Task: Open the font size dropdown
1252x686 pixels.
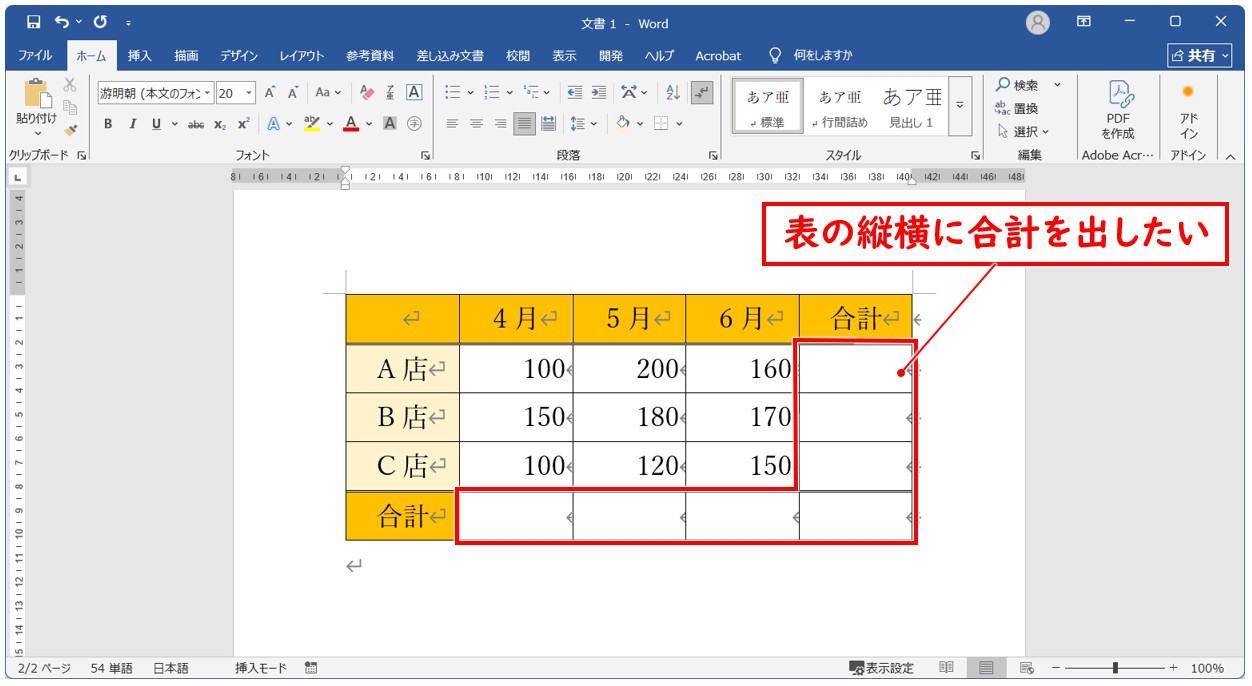Action: point(249,93)
